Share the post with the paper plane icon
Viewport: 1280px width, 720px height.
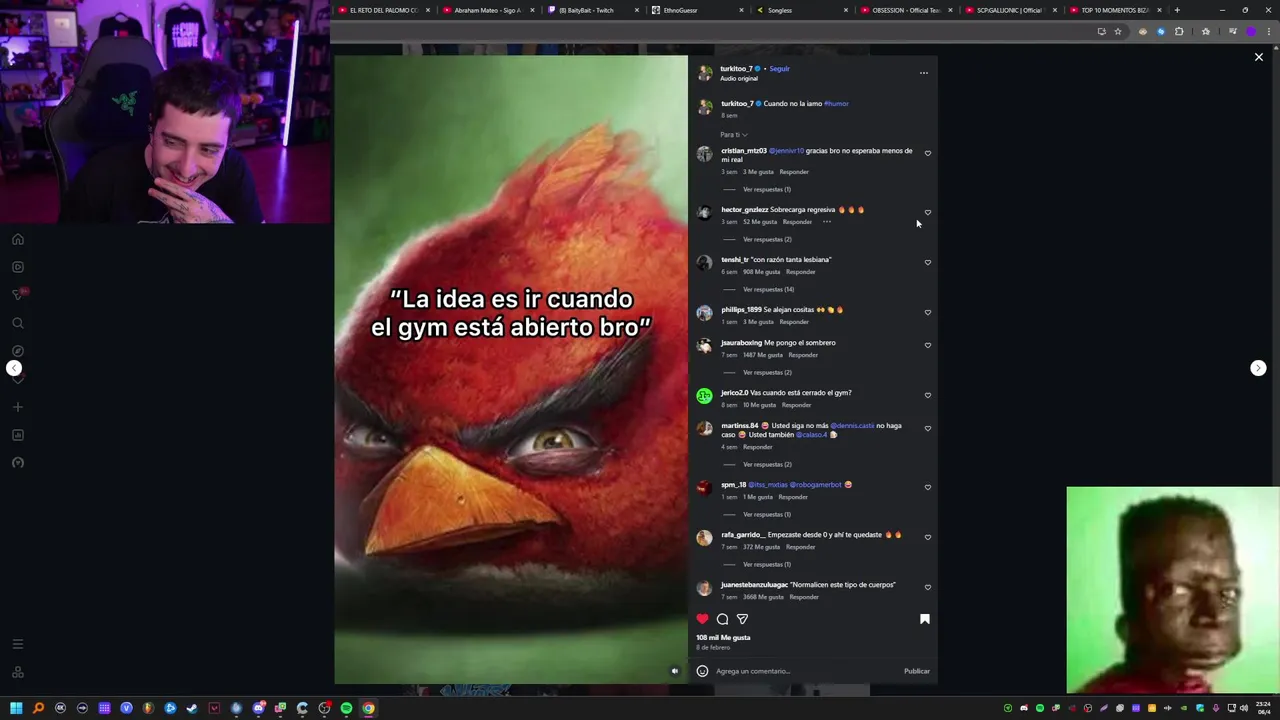tap(742, 619)
